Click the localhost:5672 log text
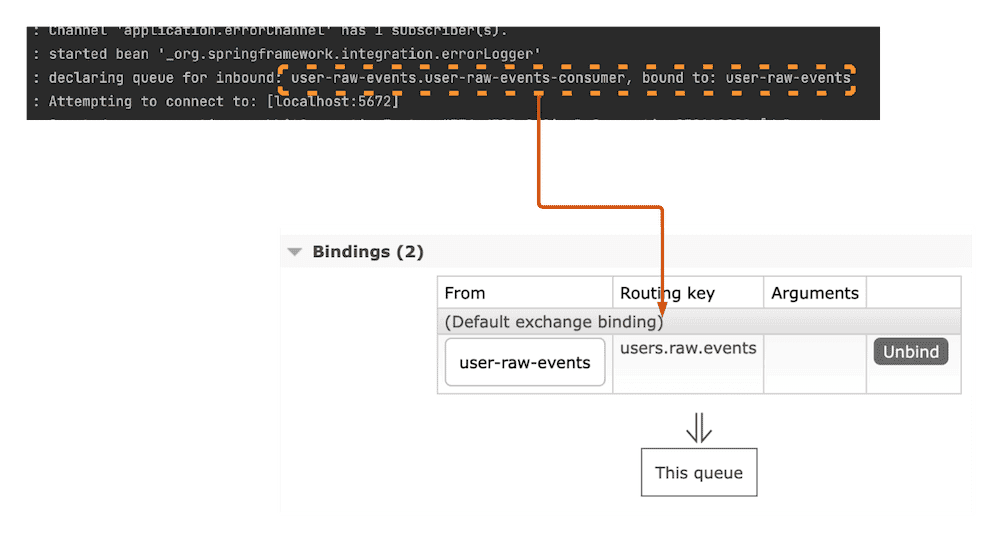The height and width of the screenshot is (540, 1000). pyautogui.click(x=334, y=101)
